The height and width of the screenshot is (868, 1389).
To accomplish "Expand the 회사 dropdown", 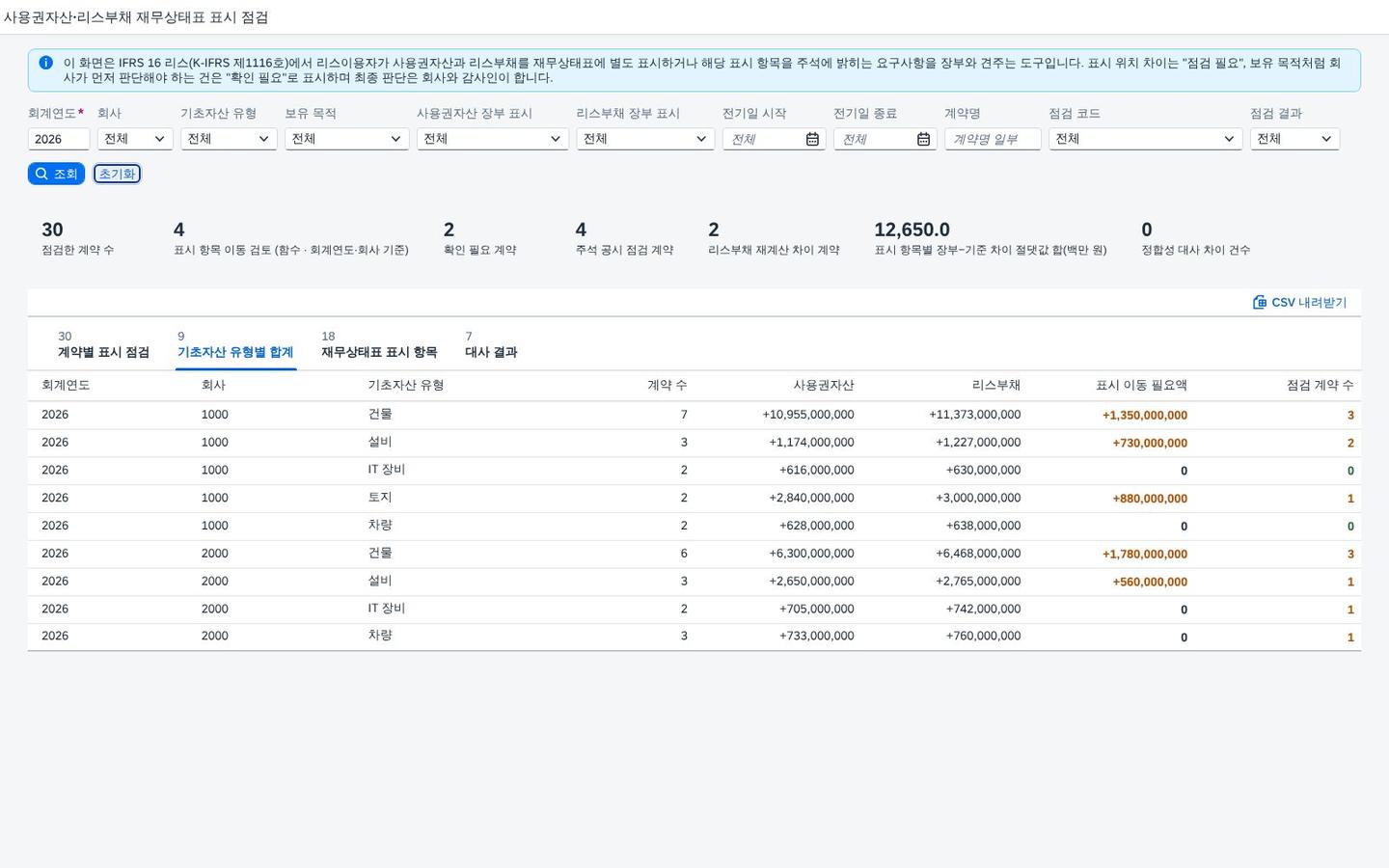I will [135, 139].
